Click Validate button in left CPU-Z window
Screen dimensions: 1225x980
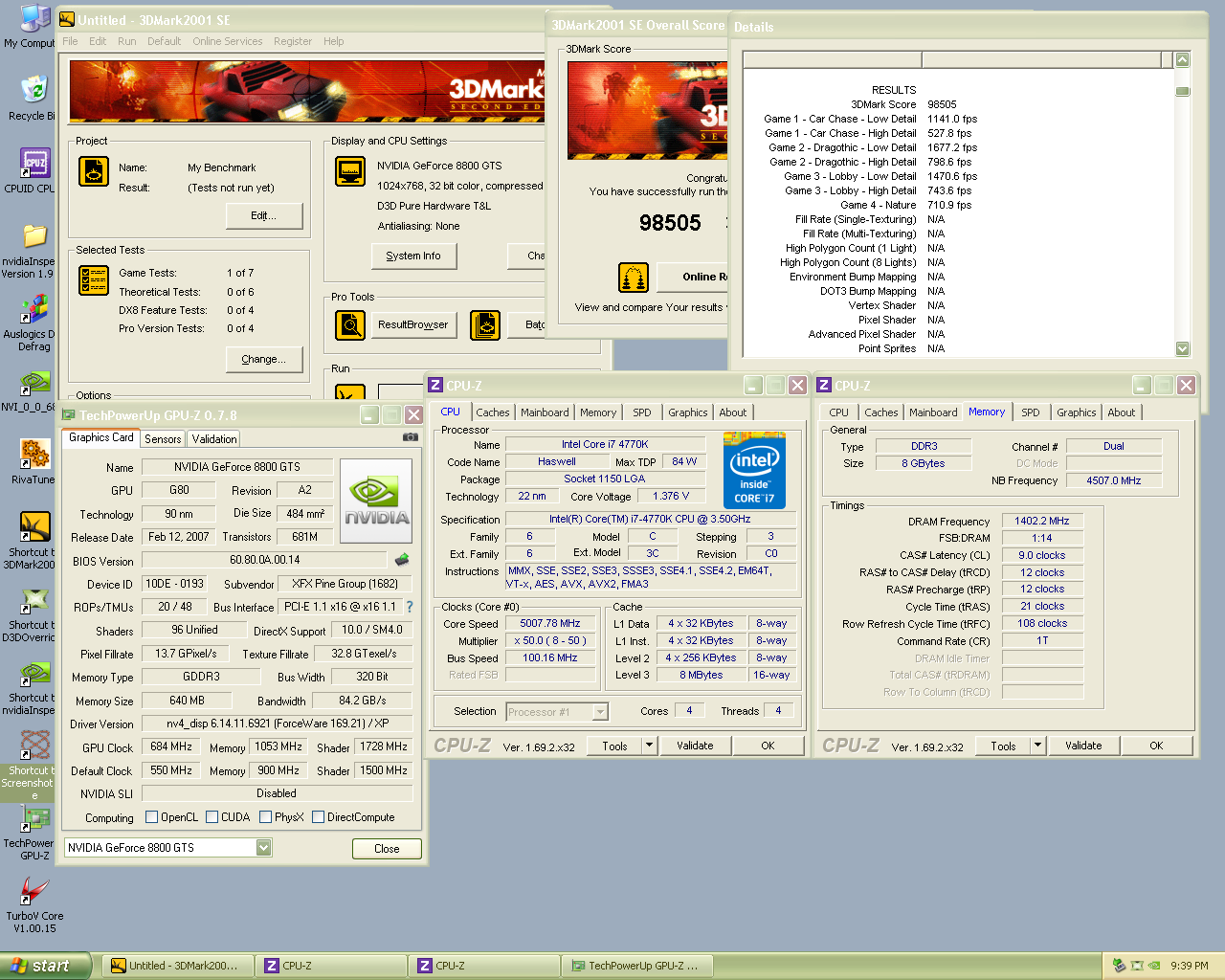coord(695,746)
